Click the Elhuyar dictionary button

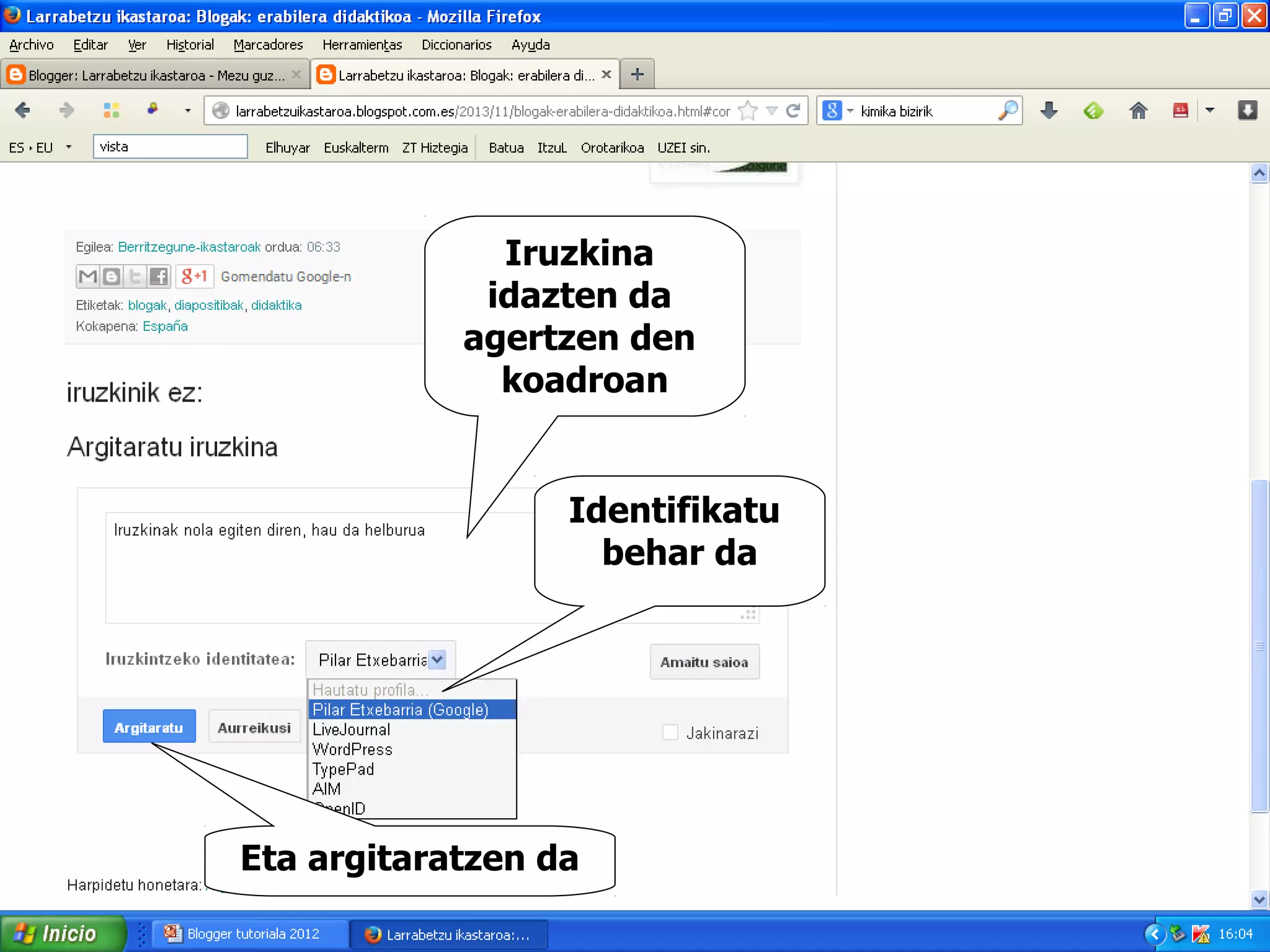pos(288,148)
